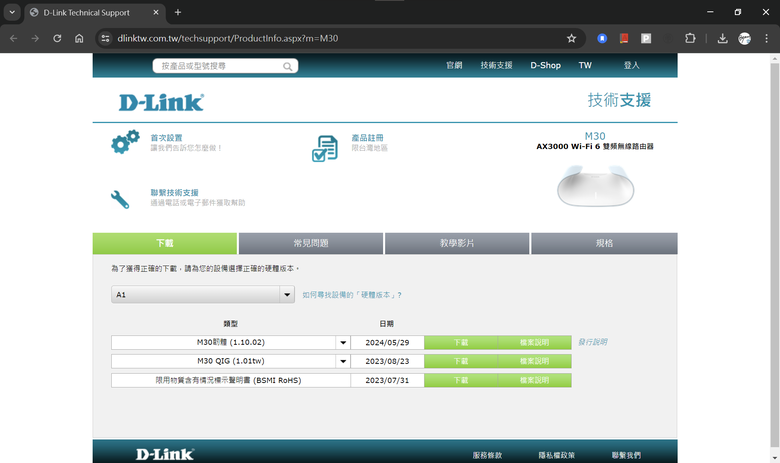
Task: Click the footer D-Link logo
Action: [165, 454]
